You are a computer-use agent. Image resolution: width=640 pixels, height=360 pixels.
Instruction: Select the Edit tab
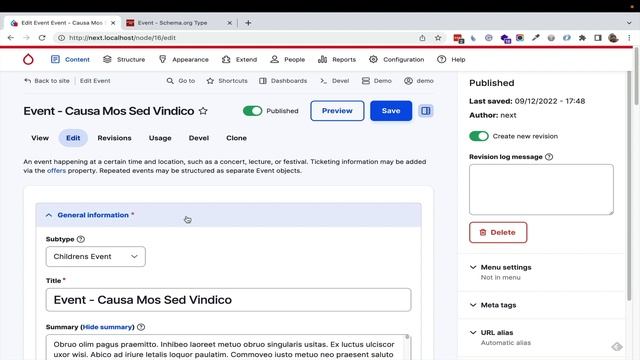pos(73,138)
